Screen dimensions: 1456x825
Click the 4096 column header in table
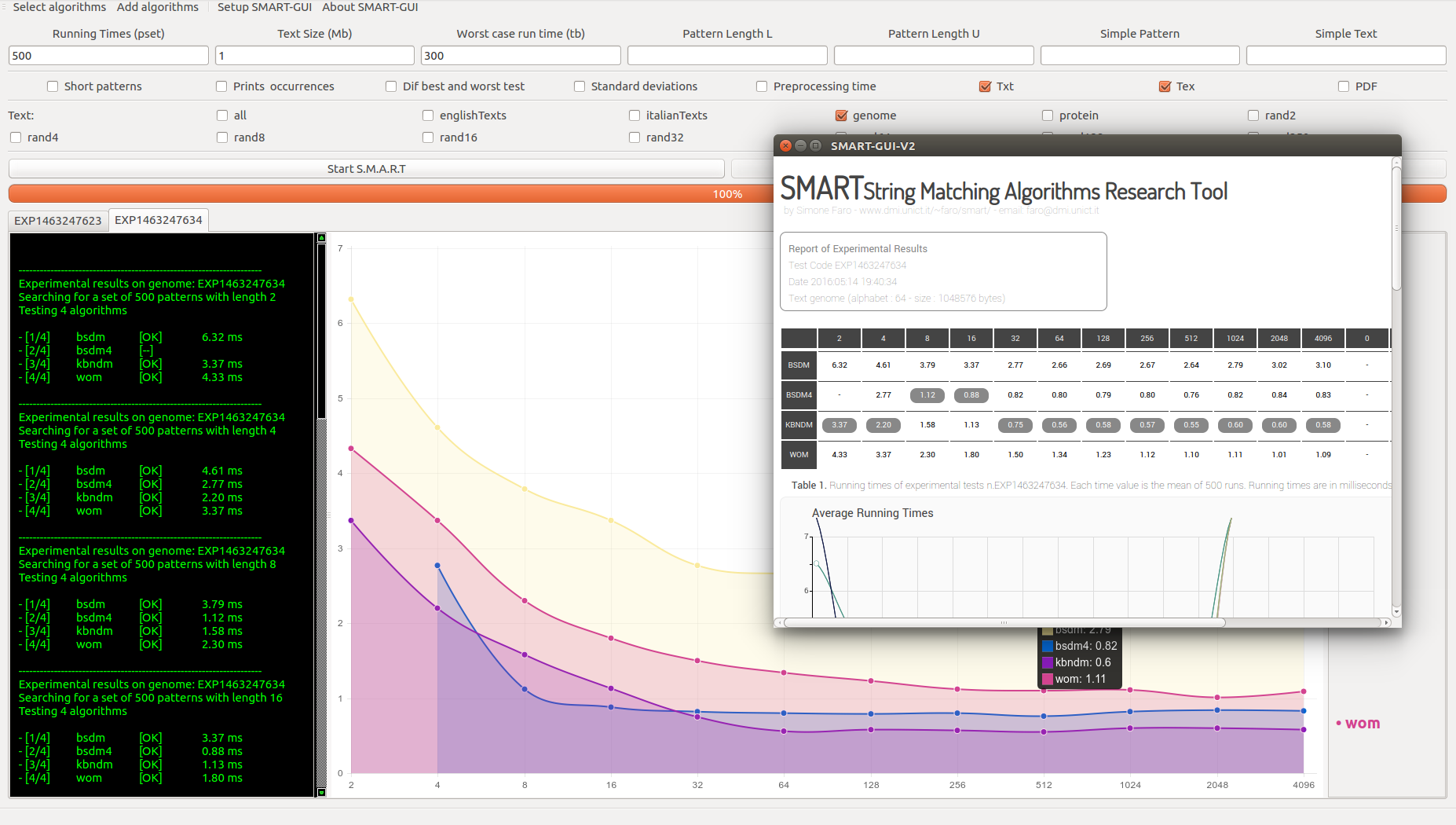click(1323, 339)
